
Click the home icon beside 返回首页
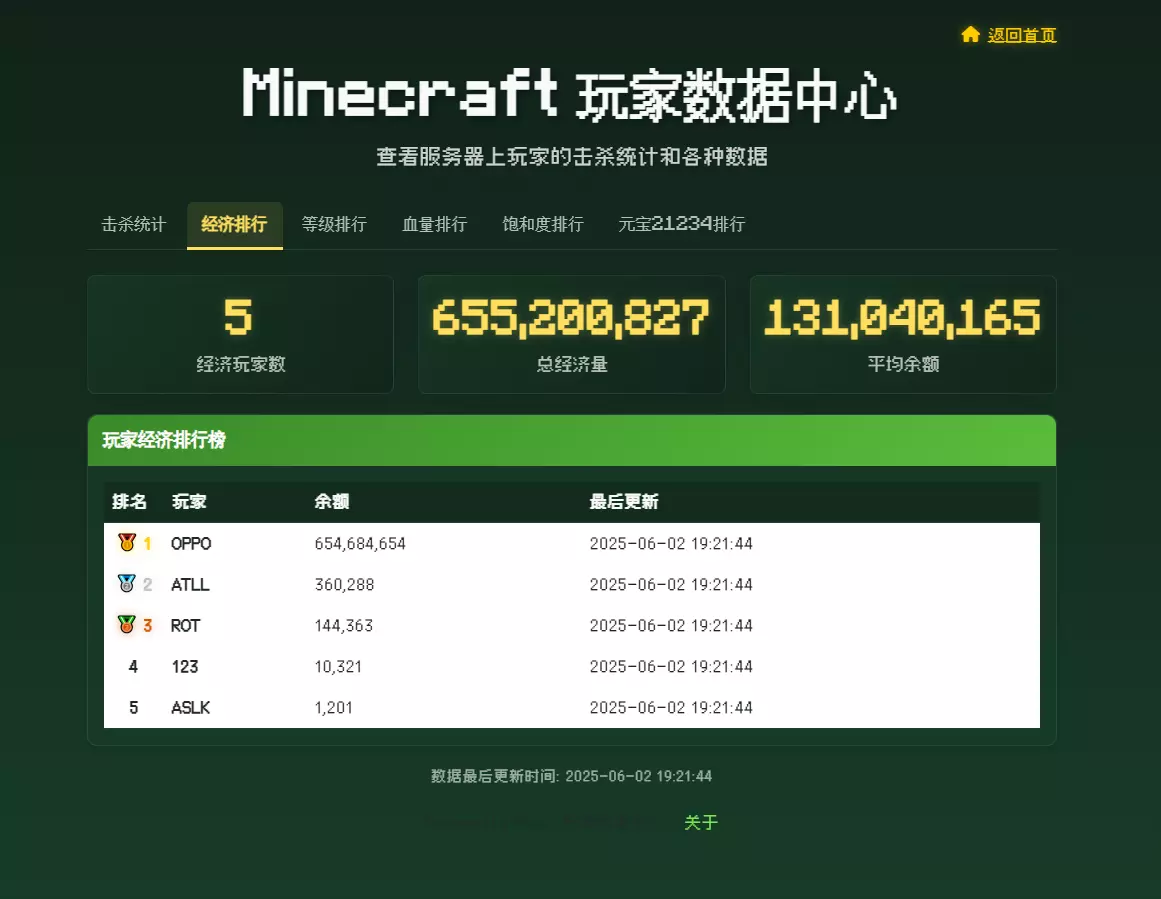coord(970,35)
